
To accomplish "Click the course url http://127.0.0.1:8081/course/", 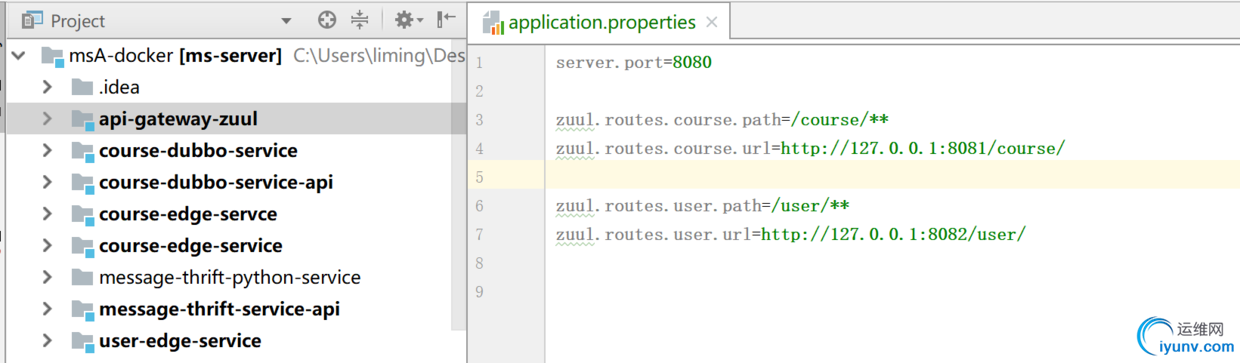I will (x=923, y=148).
